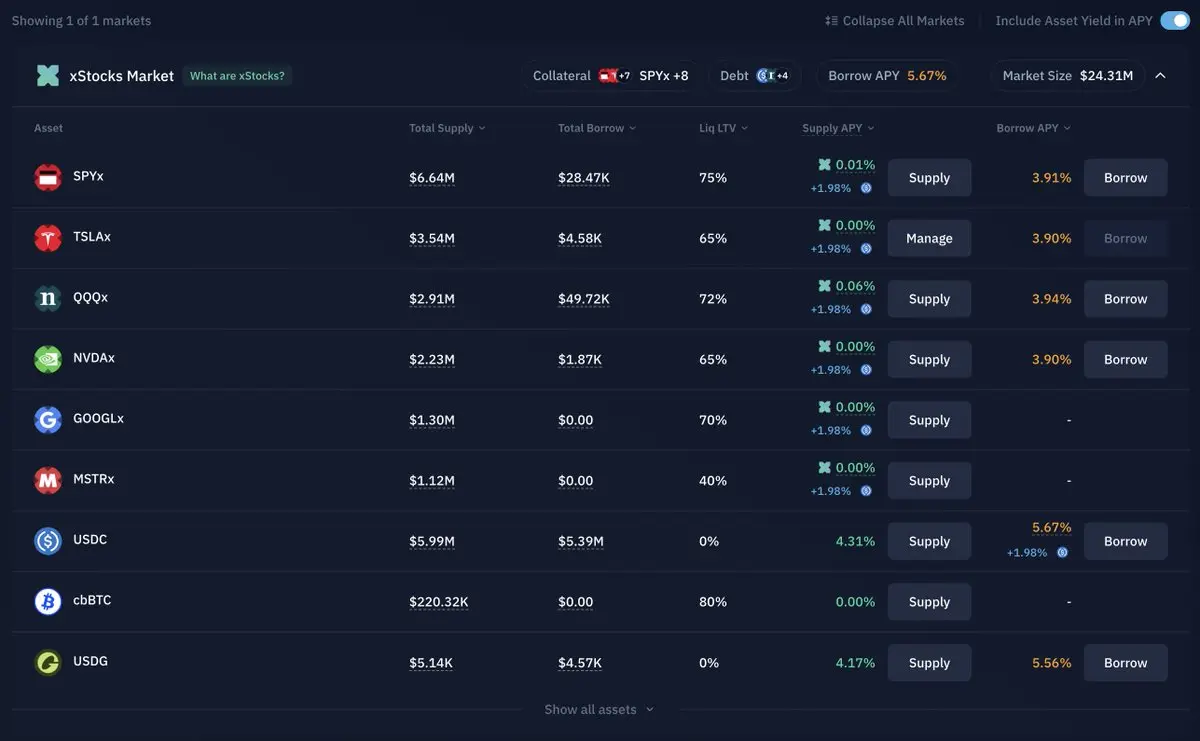Click the reward icon in MSTRx supply APY
1200x741 pixels.
(x=866, y=491)
